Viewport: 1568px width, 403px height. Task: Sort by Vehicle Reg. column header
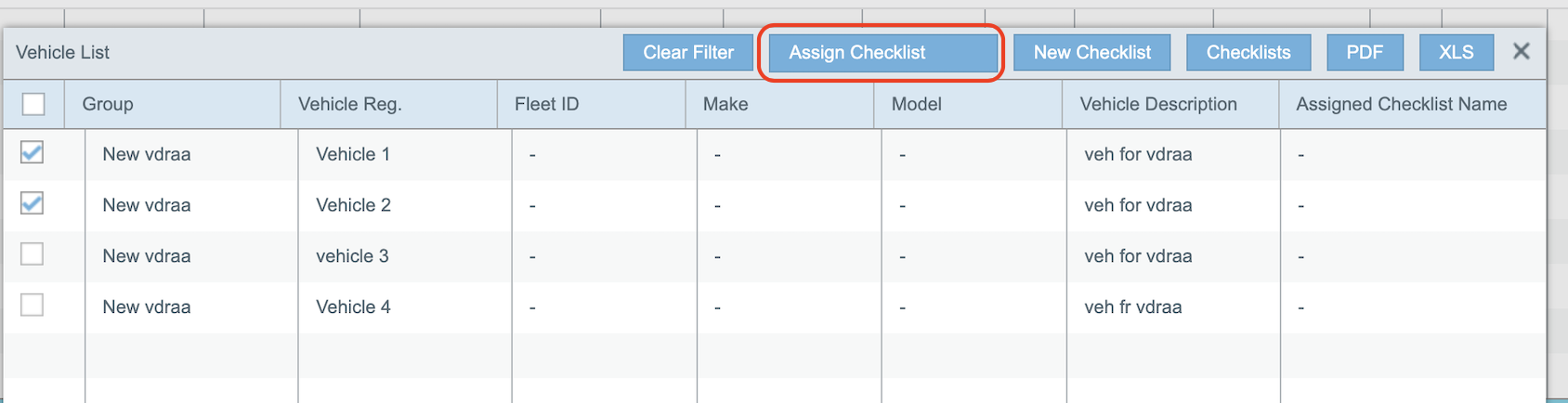(349, 104)
